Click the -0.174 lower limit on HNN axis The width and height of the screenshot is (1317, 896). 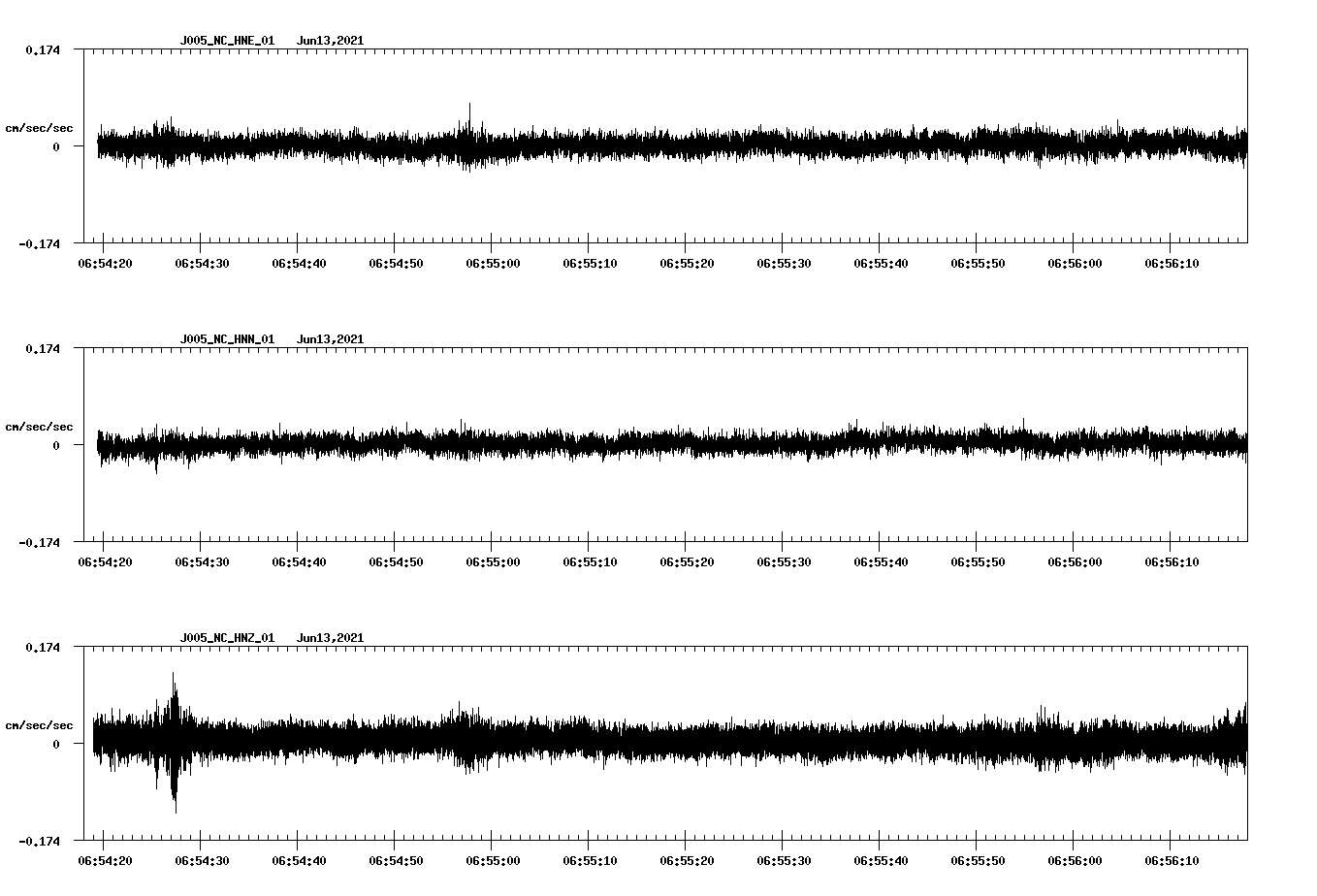click(39, 542)
